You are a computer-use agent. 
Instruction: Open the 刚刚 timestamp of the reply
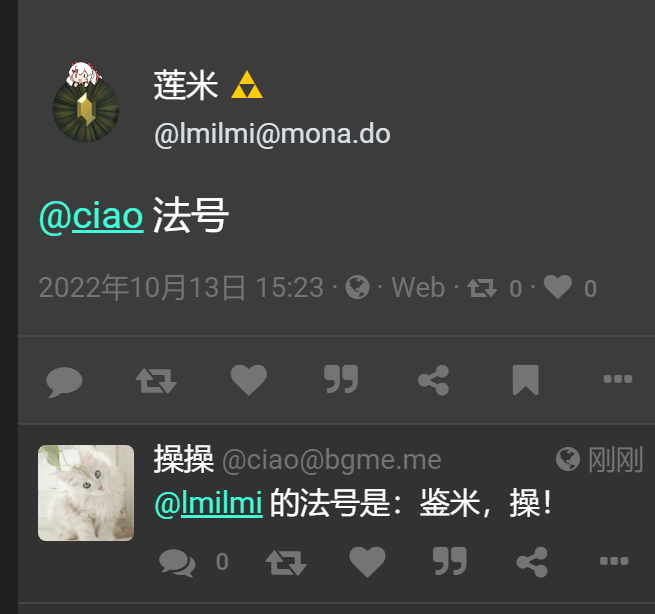pos(615,459)
